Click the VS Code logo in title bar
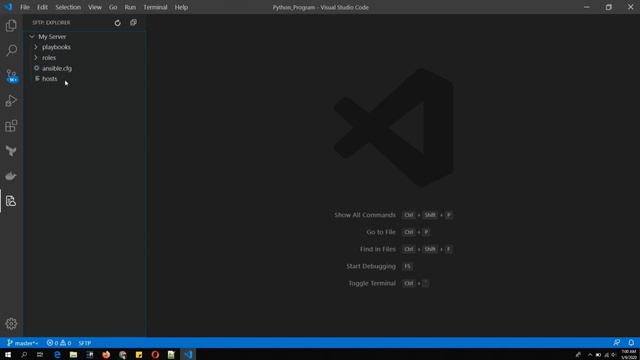The width and height of the screenshot is (640, 360). (x=8, y=7)
